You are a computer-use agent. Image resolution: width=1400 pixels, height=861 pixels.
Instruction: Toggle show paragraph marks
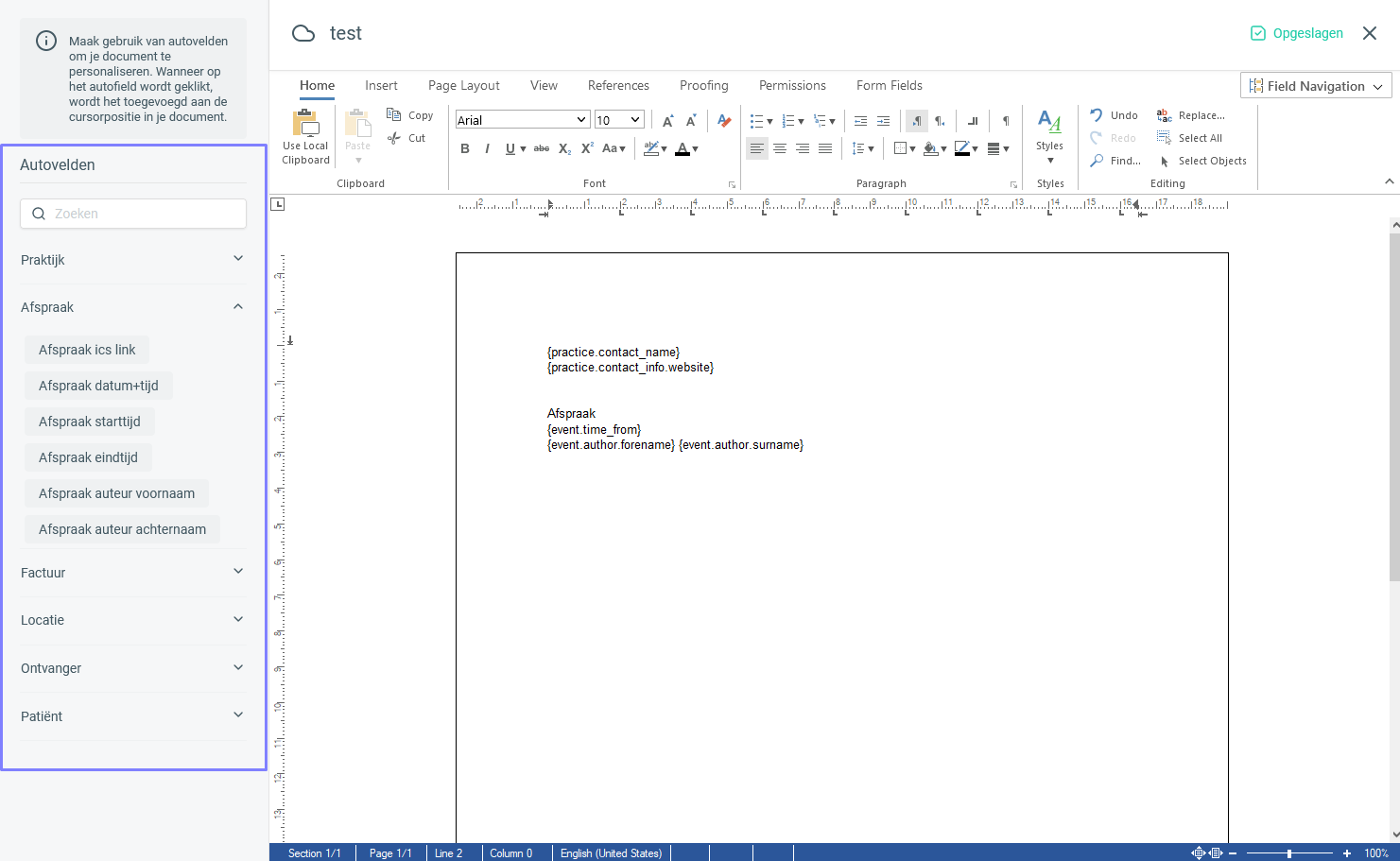(x=1006, y=121)
